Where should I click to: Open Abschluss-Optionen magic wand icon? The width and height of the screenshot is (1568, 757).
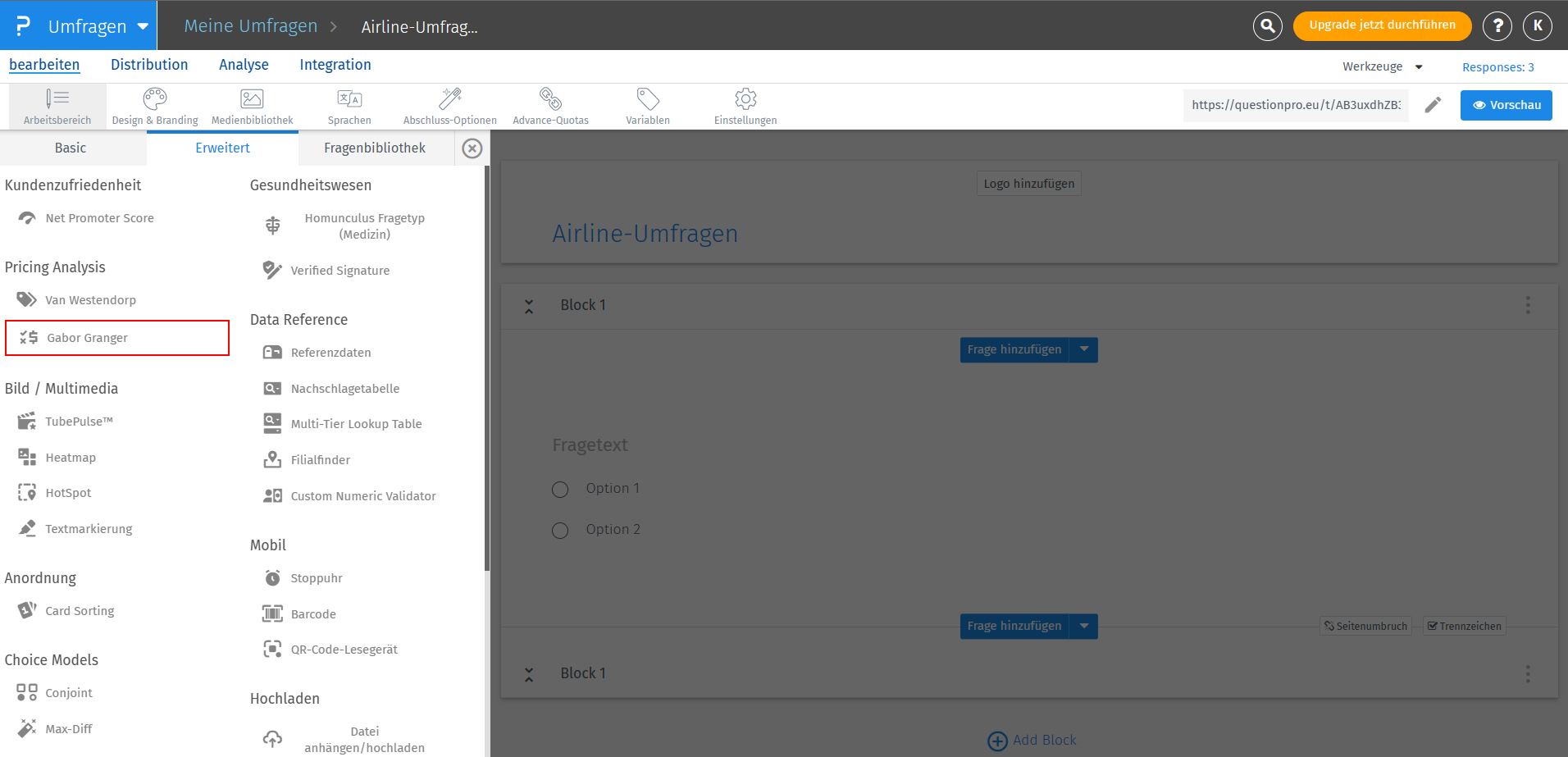tap(449, 99)
